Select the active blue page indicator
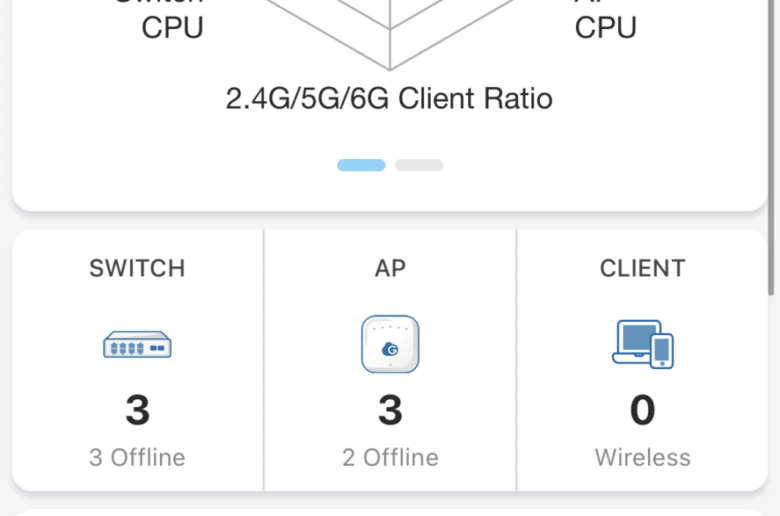The height and width of the screenshot is (516, 780). click(x=361, y=165)
